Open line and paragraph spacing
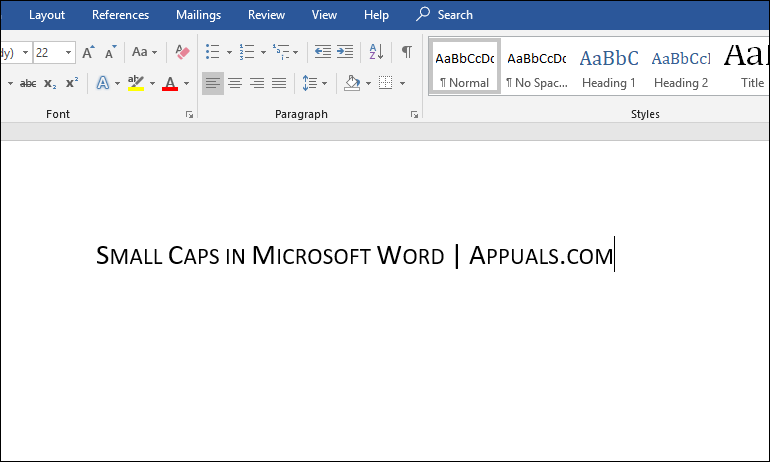The height and width of the screenshot is (462, 770). 310,83
